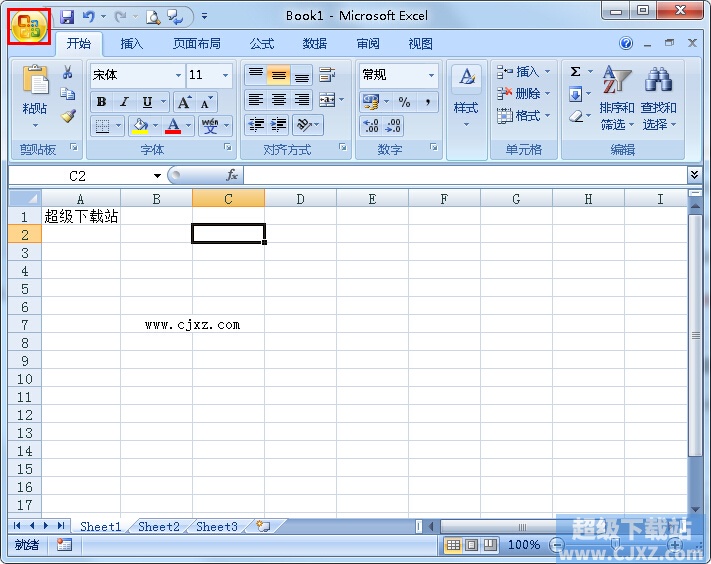Screen dimensions: 711x564
Task: Expand the Name Box dropdown arrow
Action: tap(157, 176)
